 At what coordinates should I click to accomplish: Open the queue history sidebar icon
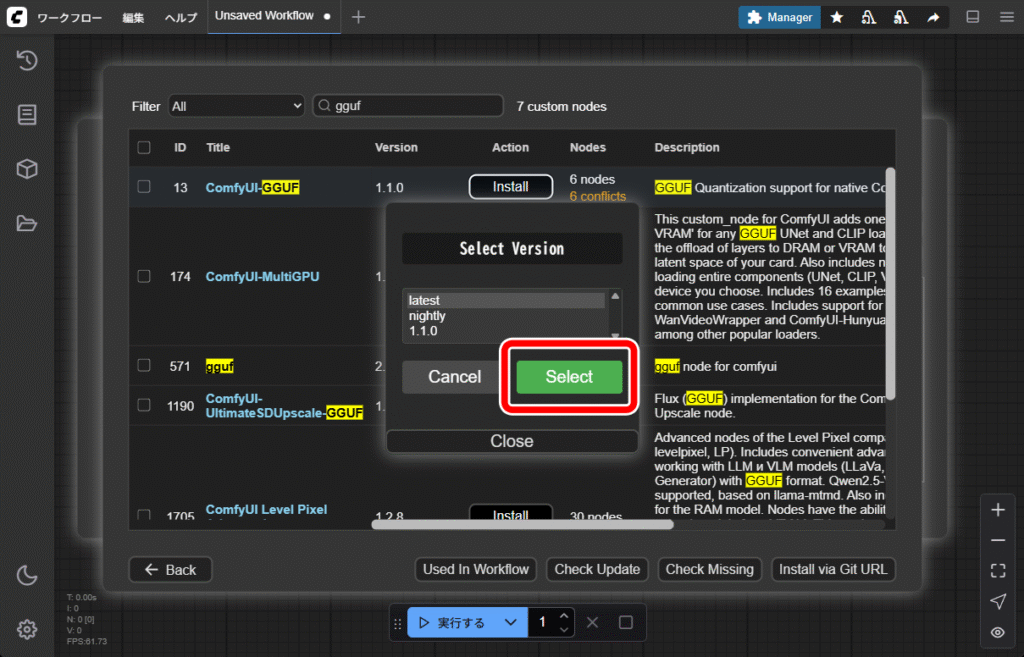click(x=27, y=61)
